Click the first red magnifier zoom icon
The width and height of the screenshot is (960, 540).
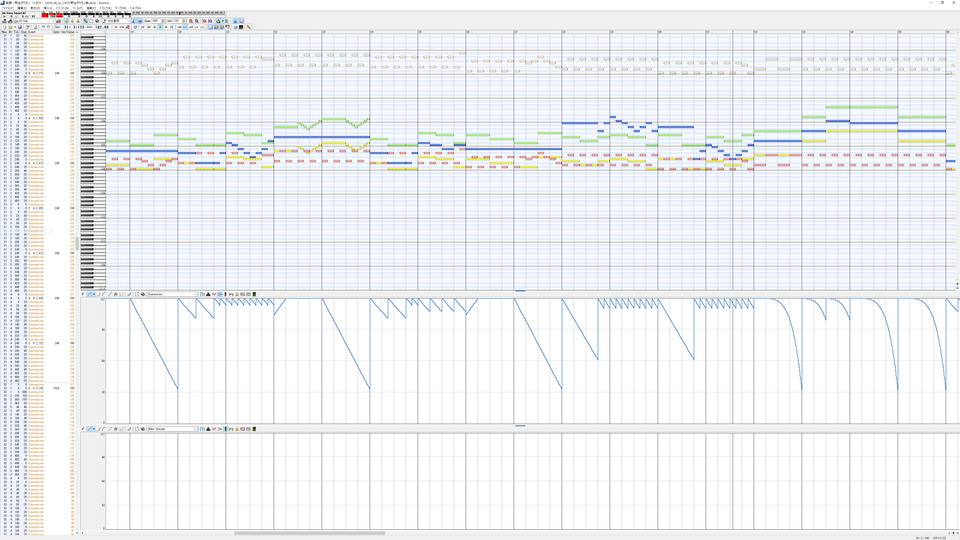tap(190, 21)
